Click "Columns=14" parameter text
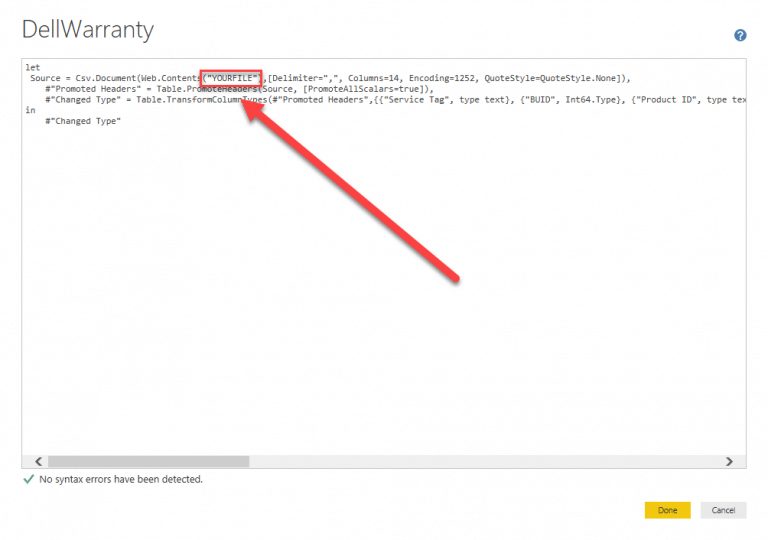Screen dimensions: 768x540 coord(373,78)
